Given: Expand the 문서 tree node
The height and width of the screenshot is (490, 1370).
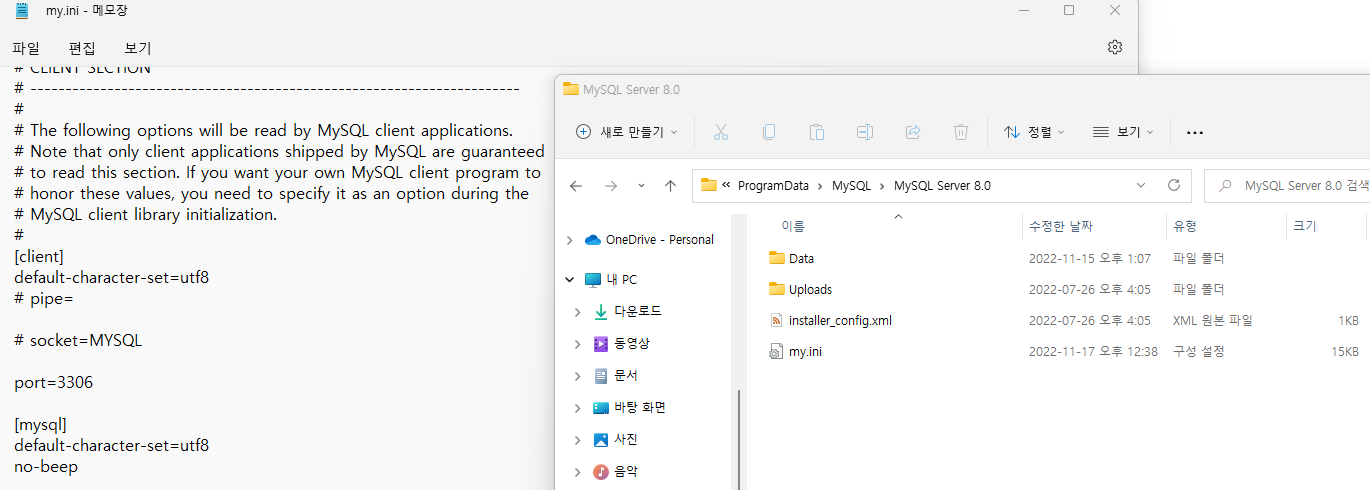Looking at the screenshot, I should coord(578,376).
